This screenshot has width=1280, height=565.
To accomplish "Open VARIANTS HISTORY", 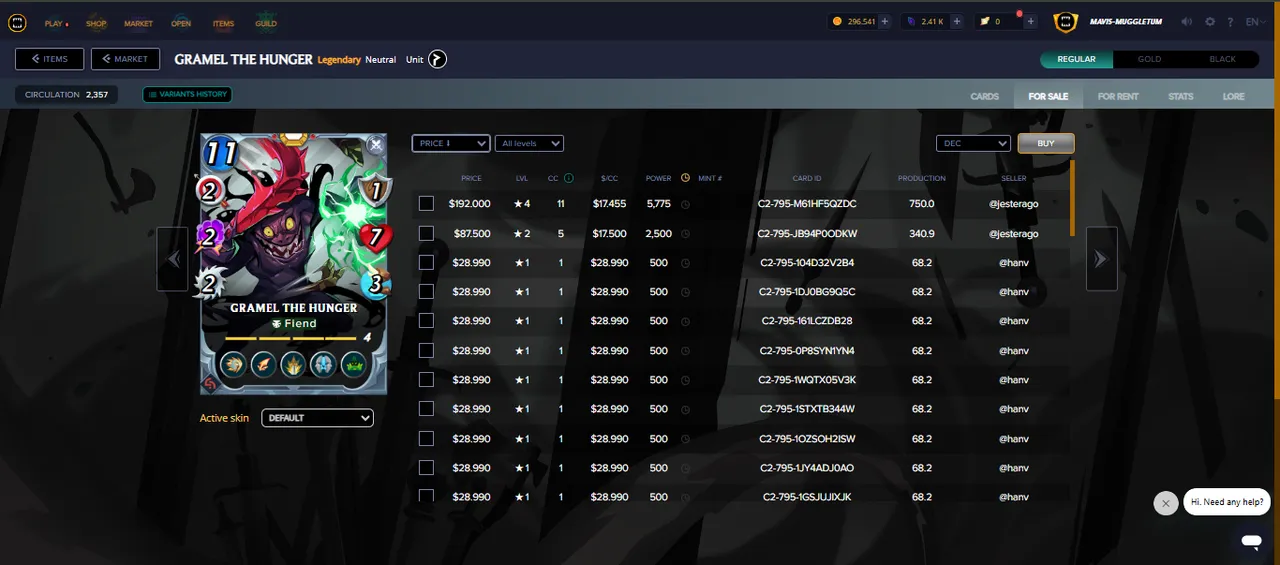I will 187,94.
